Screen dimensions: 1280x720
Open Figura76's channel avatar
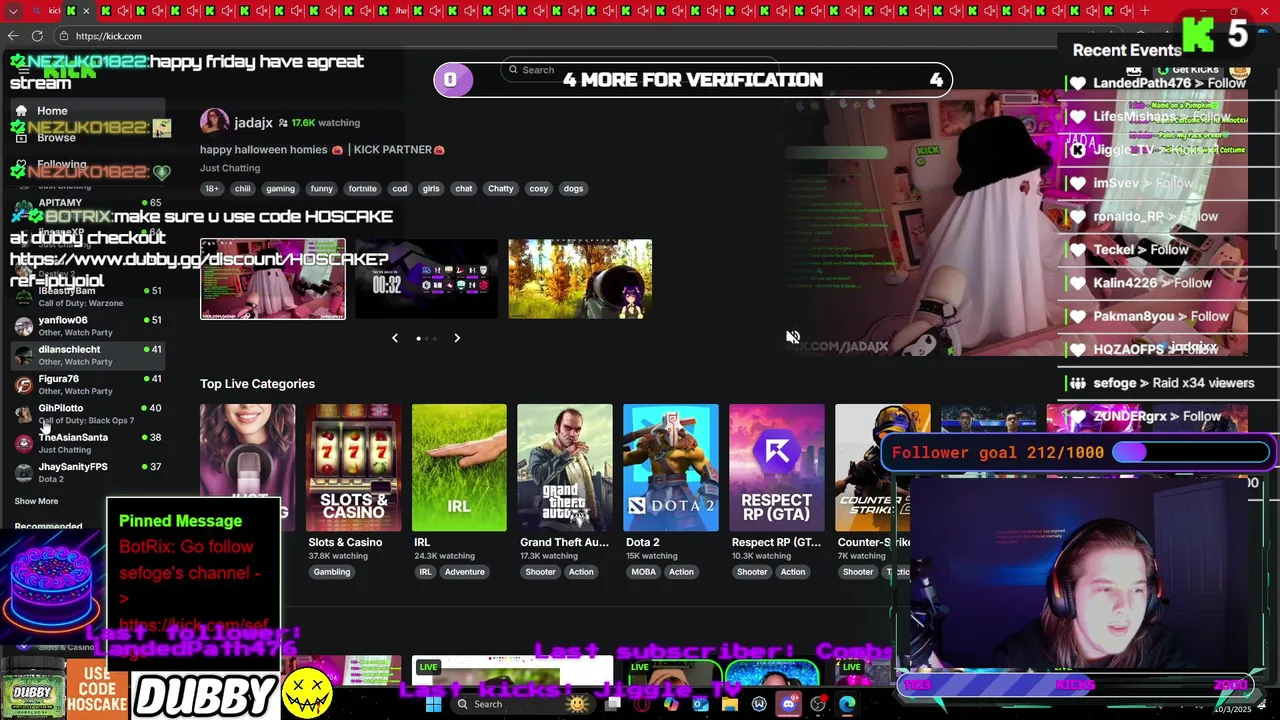click(23, 385)
